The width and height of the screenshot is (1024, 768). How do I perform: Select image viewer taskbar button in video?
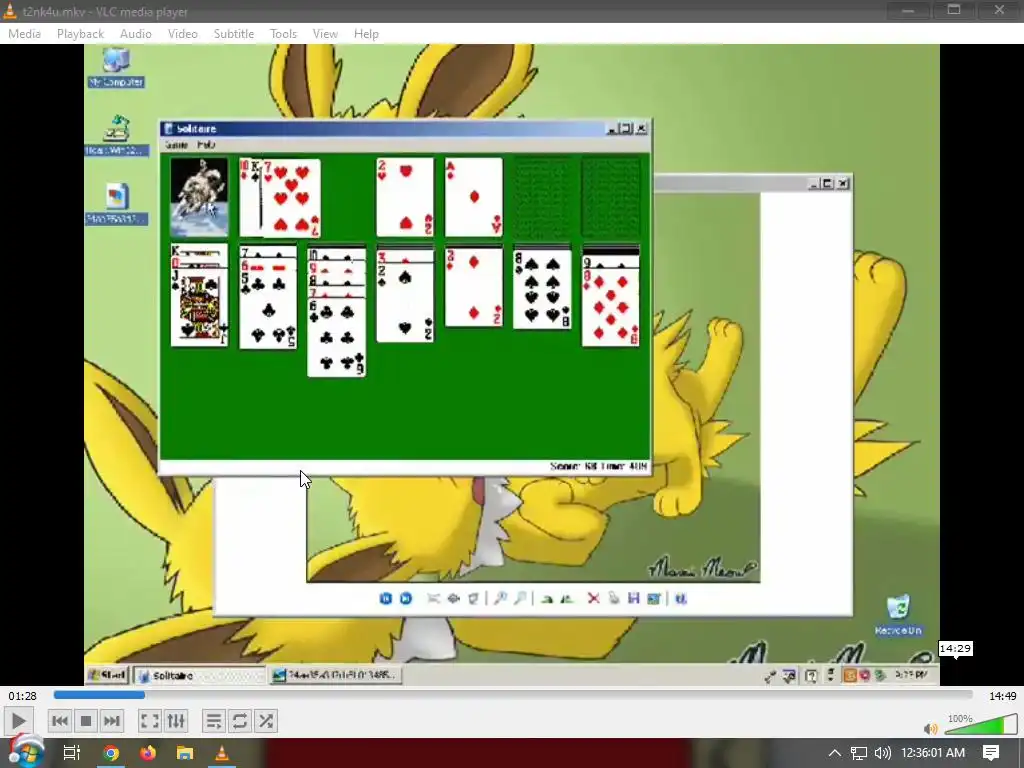336,675
